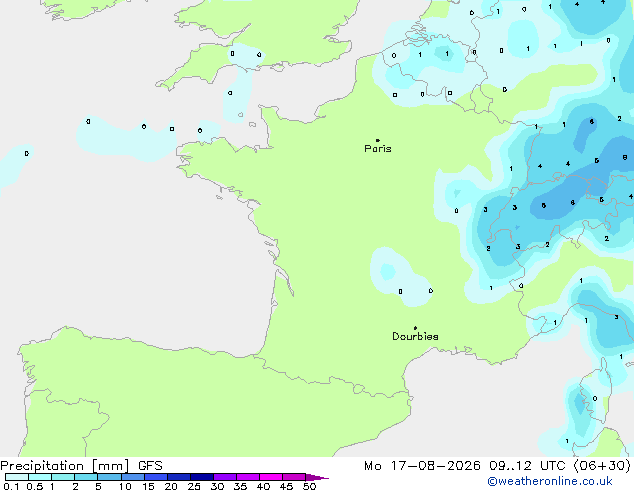The width and height of the screenshot is (634, 490).
Task: Click the '09..12 UTC' time range text
Action: (527, 466)
